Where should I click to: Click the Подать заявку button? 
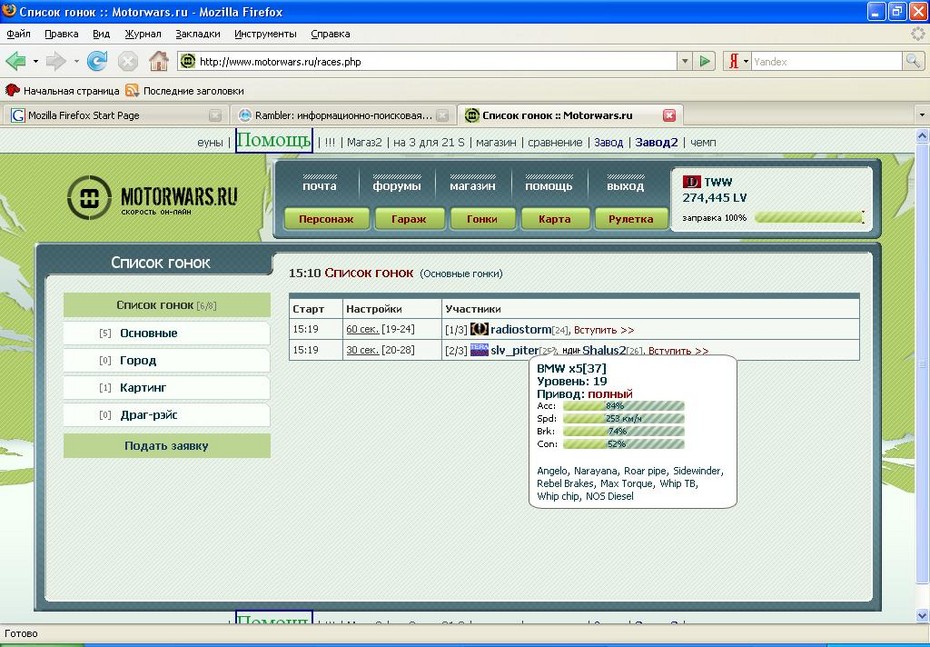pyautogui.click(x=167, y=446)
